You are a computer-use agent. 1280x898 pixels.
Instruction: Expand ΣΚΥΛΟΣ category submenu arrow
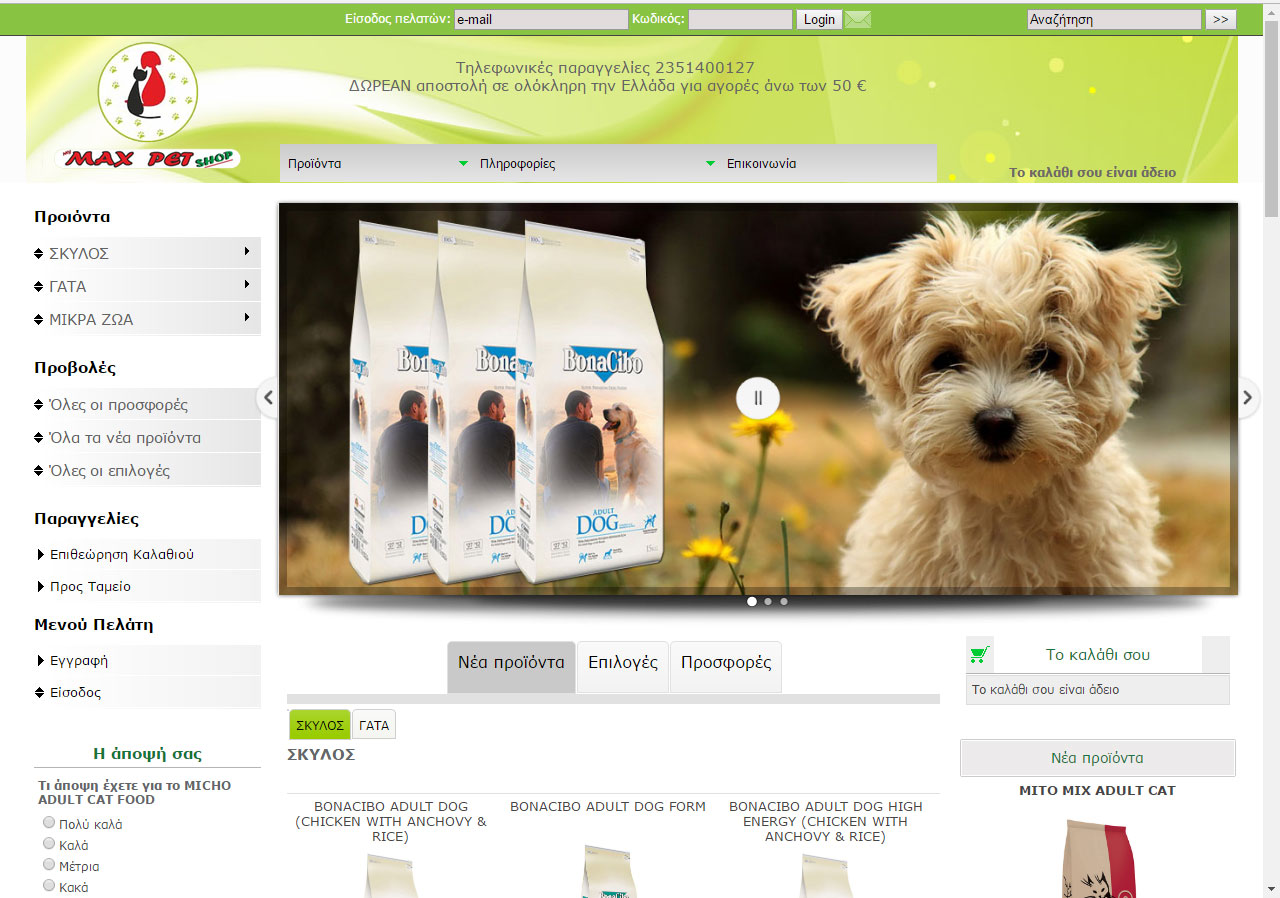click(x=246, y=252)
